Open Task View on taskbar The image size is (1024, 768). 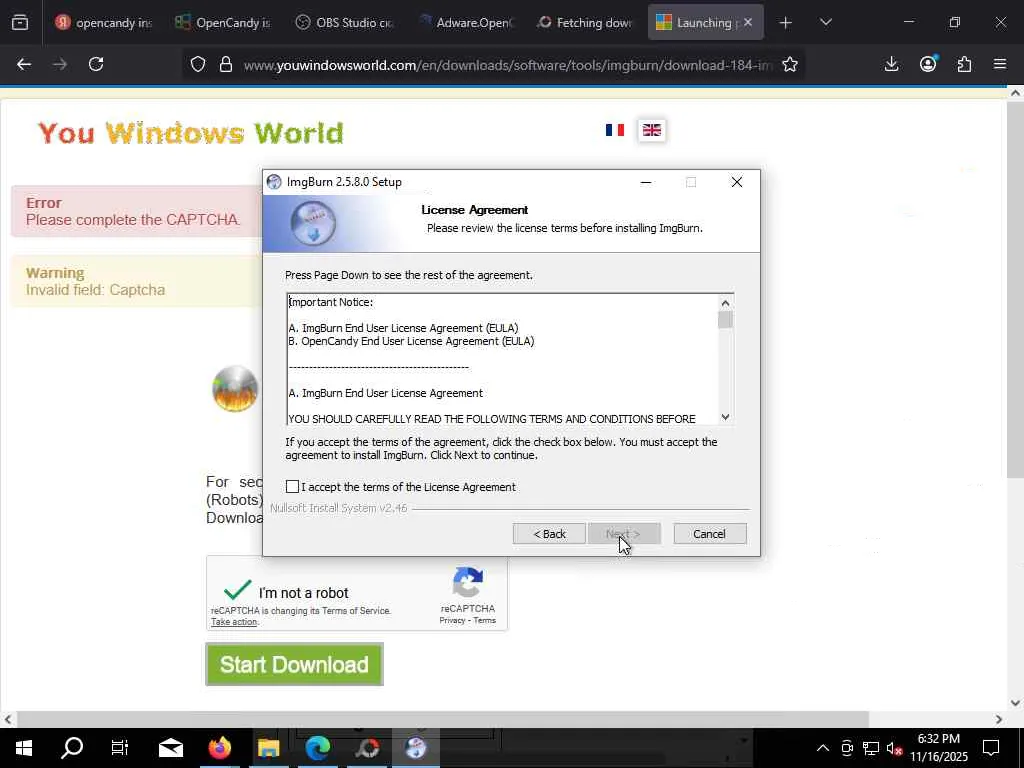(120, 748)
